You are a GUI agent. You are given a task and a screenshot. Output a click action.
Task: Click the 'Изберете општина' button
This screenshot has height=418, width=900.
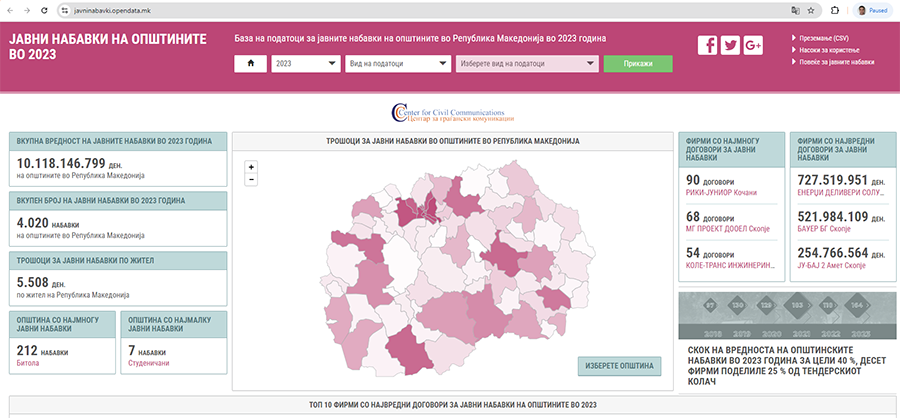coord(620,366)
